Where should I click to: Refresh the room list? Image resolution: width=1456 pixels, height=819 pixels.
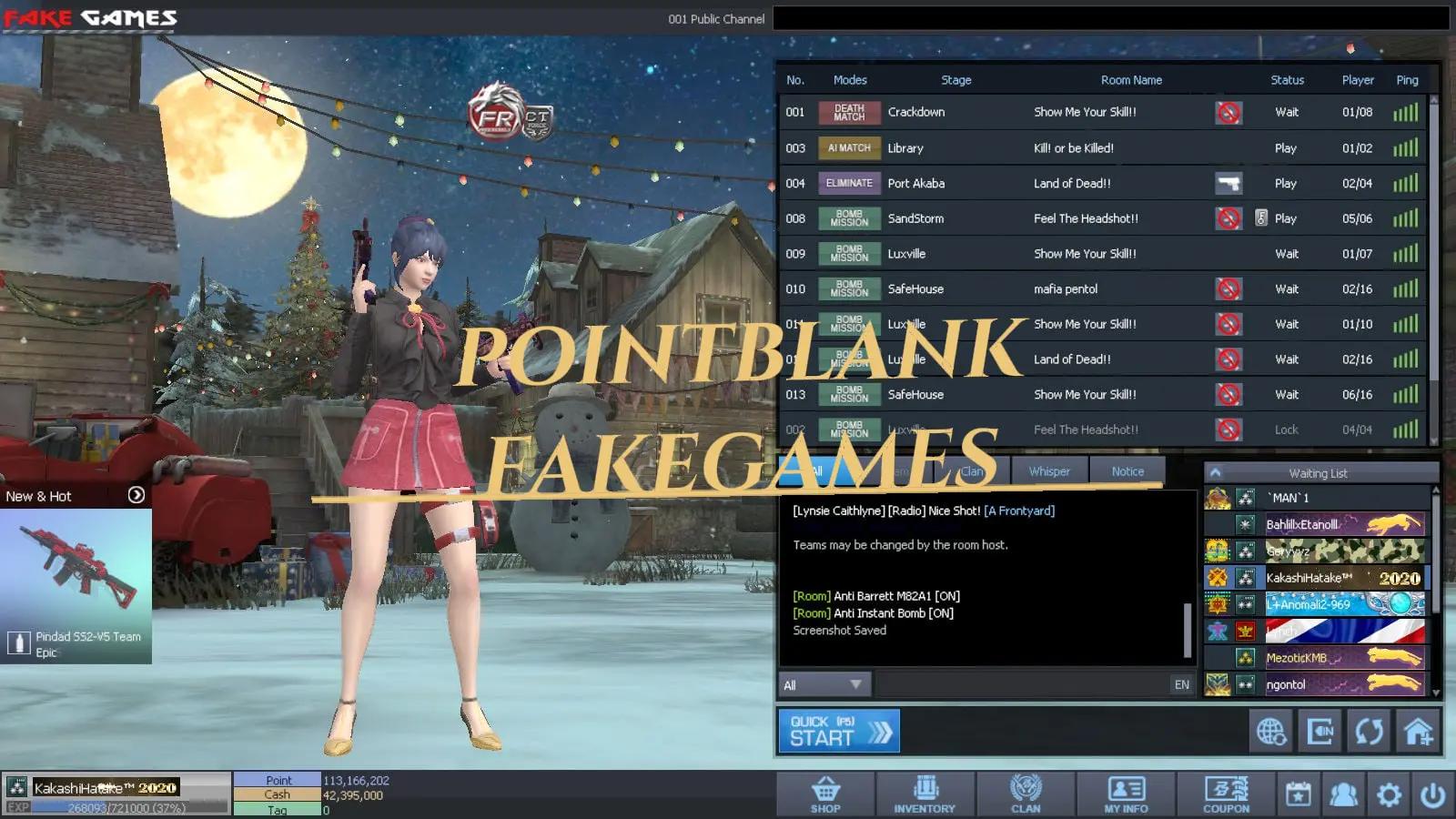click(x=1370, y=731)
